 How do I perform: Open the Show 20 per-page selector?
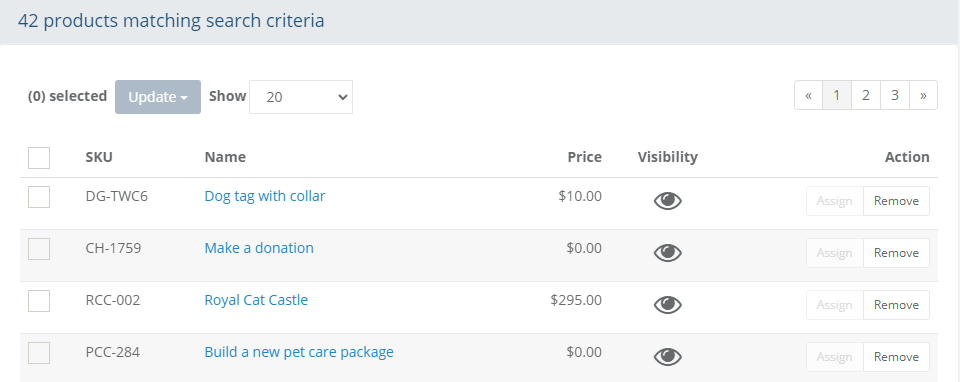tap(301, 97)
